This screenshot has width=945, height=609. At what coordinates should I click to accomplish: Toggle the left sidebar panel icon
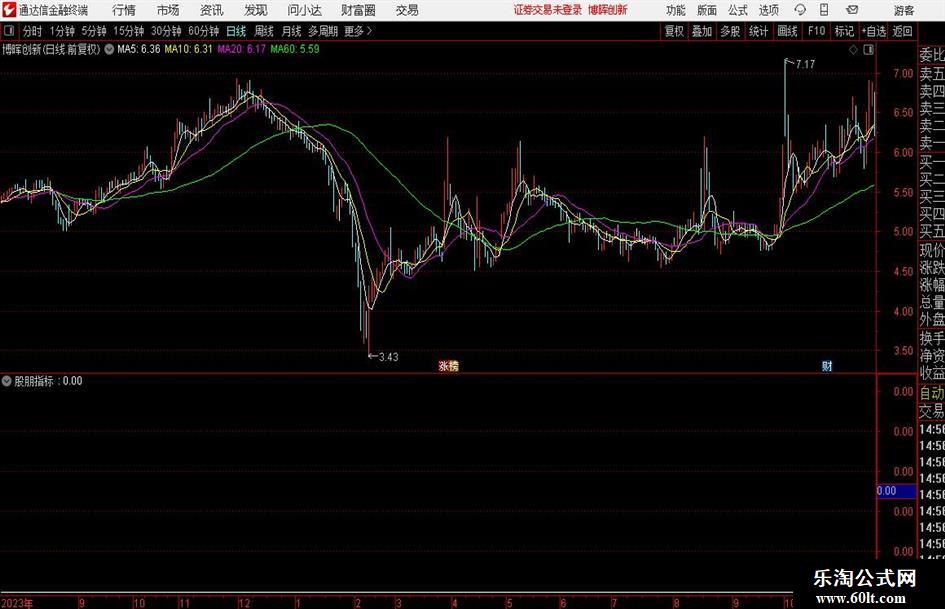point(9,31)
